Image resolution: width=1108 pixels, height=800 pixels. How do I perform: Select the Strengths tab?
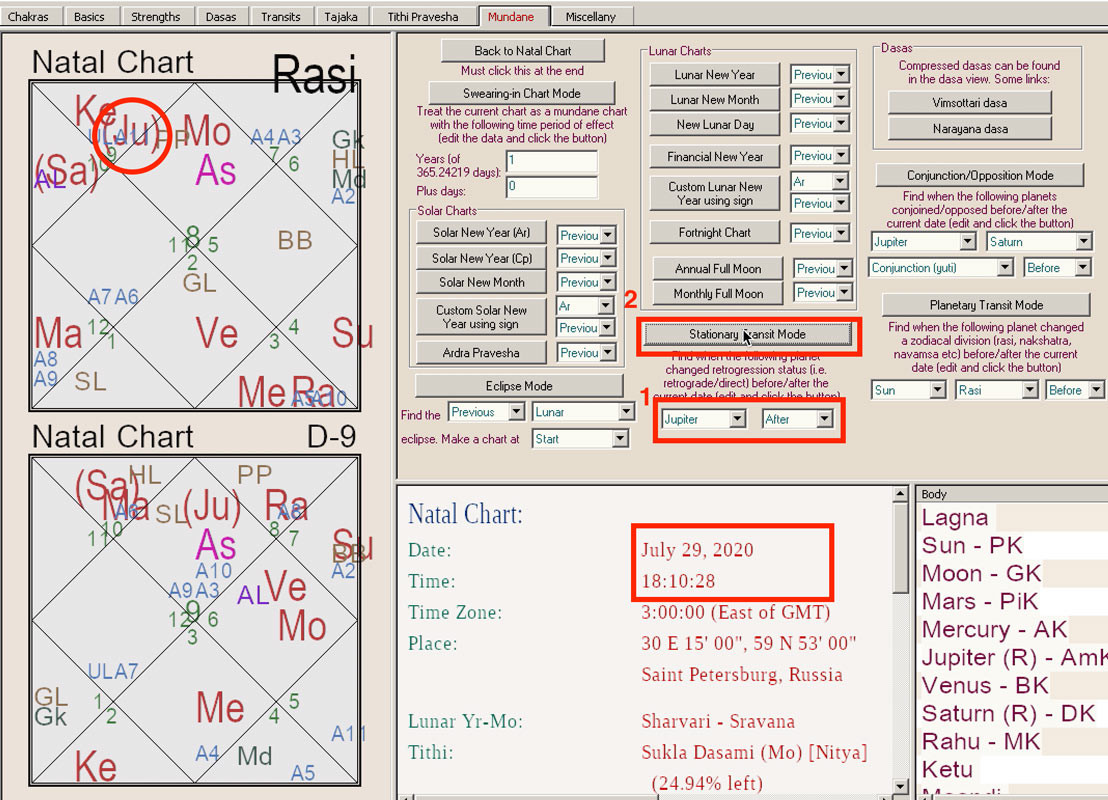pyautogui.click(x=155, y=16)
